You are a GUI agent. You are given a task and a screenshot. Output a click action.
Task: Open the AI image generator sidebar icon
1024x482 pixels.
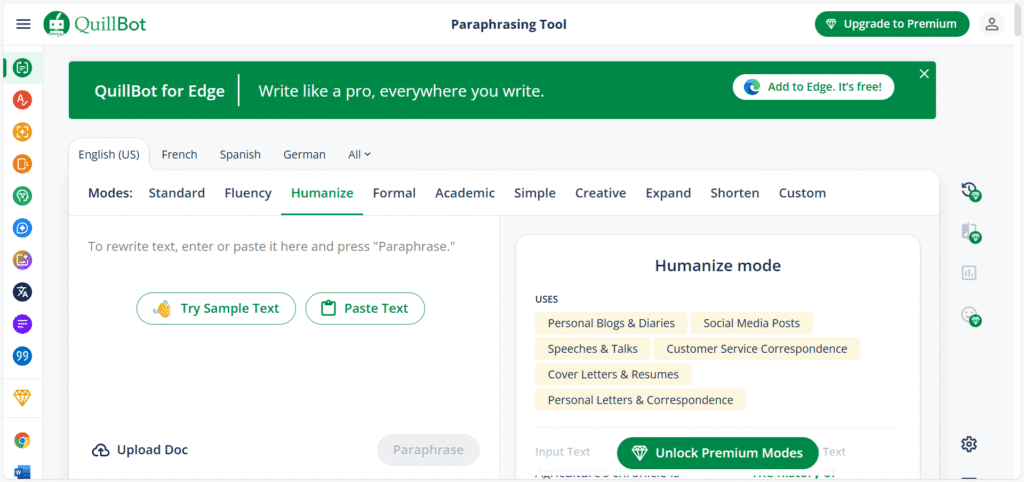(x=22, y=260)
